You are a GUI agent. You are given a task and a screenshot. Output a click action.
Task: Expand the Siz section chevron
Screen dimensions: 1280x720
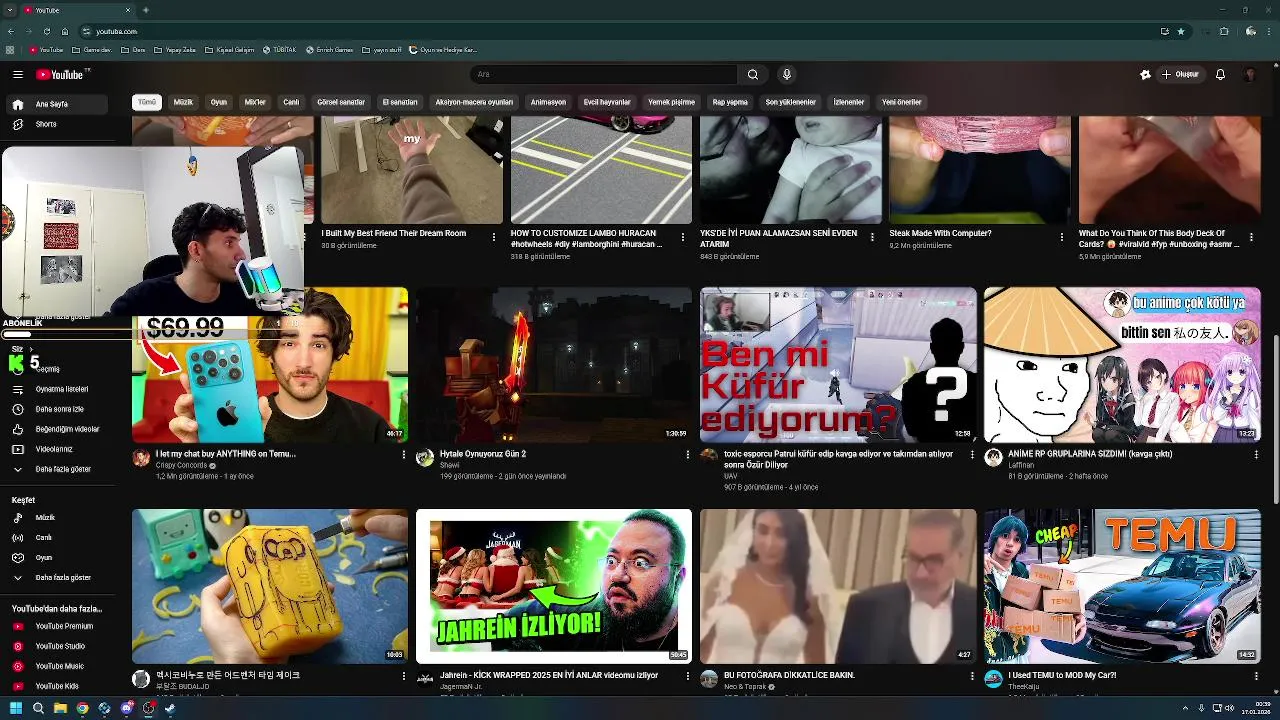[31, 349]
